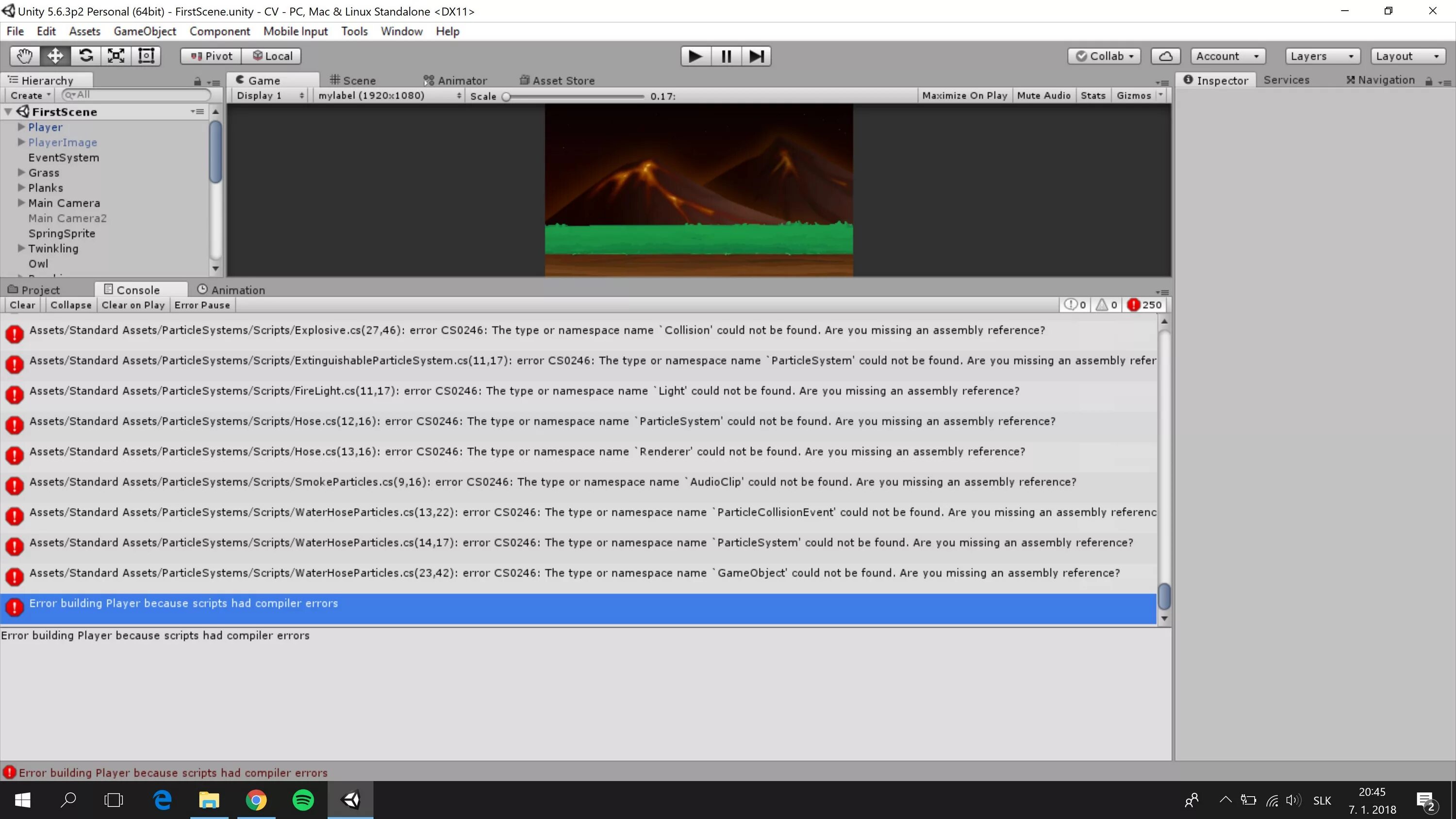Open FirstScene scene options menu
This screenshot has height=819, width=1456.
[x=197, y=111]
